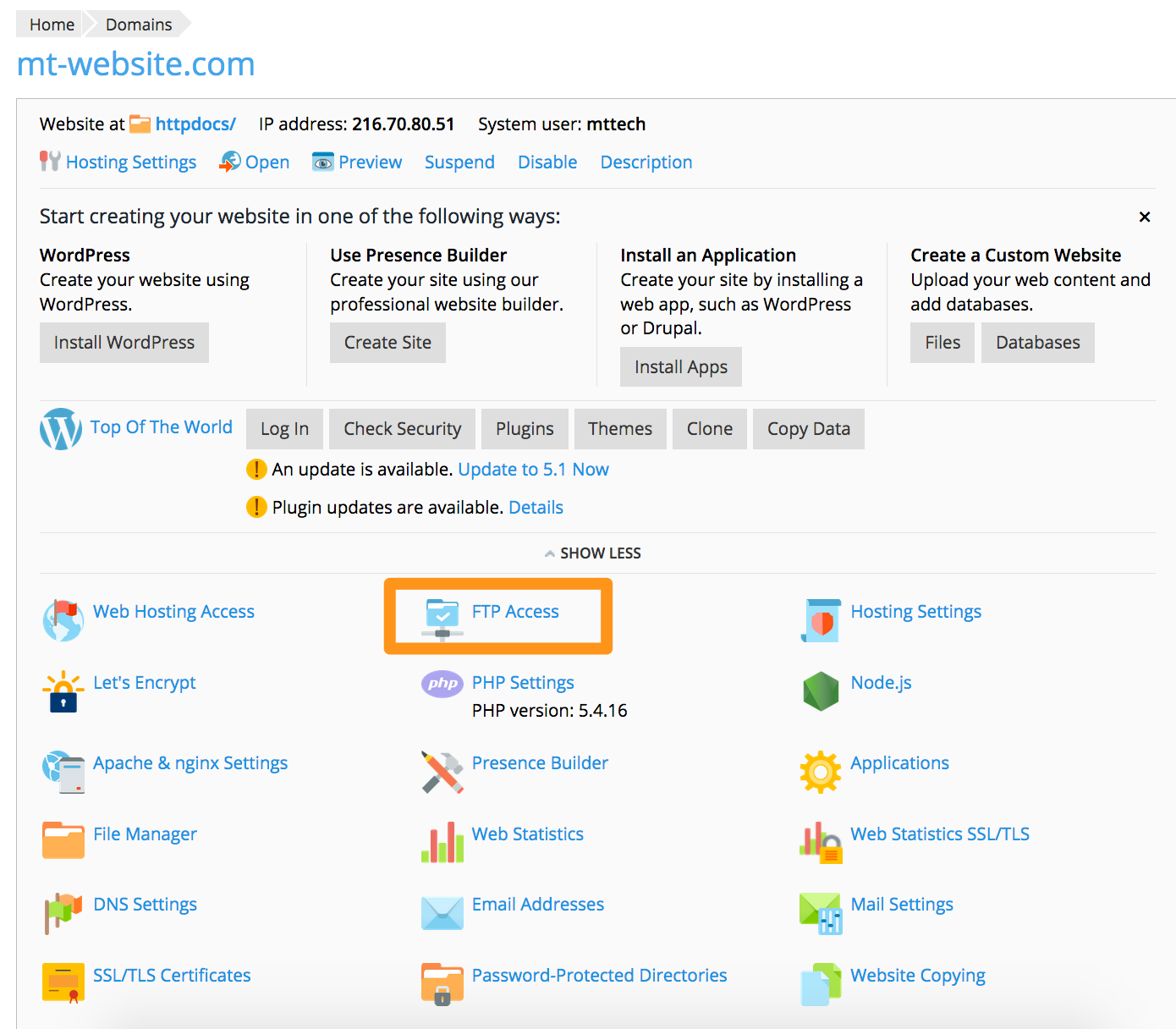Click the PHP Settings icon

(442, 684)
